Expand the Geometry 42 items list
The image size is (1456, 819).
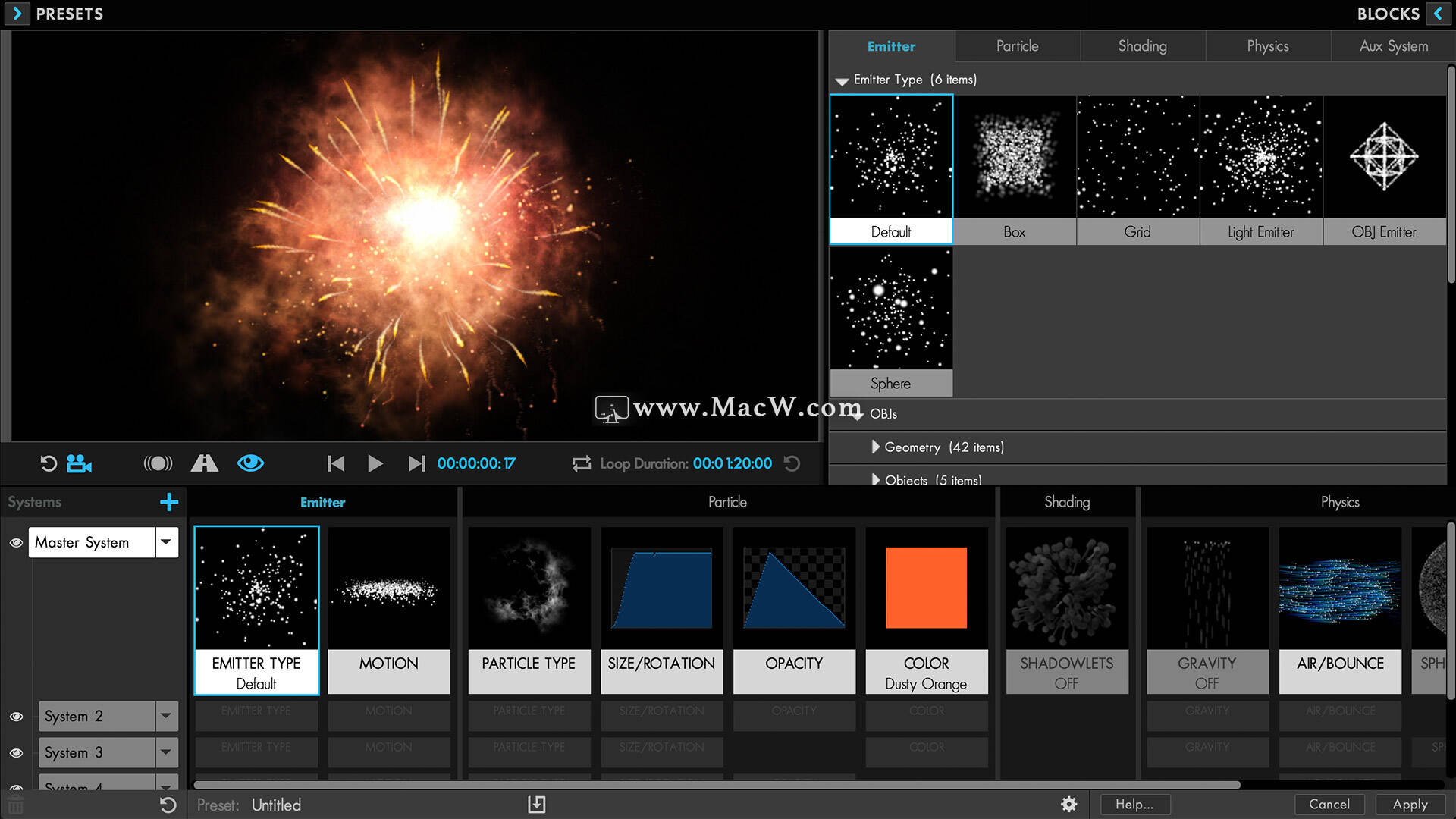coord(876,447)
